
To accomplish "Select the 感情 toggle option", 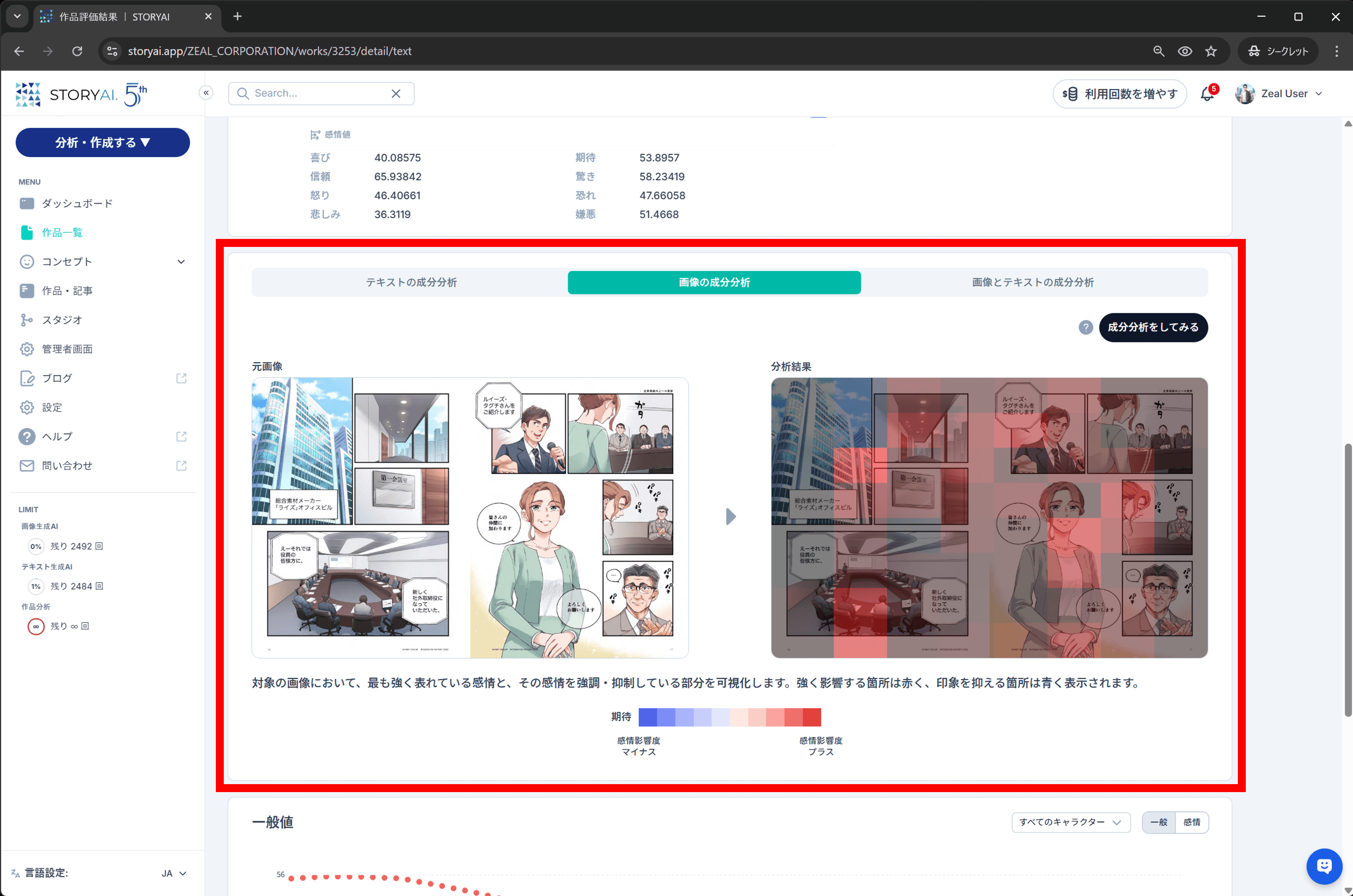I will (1192, 822).
